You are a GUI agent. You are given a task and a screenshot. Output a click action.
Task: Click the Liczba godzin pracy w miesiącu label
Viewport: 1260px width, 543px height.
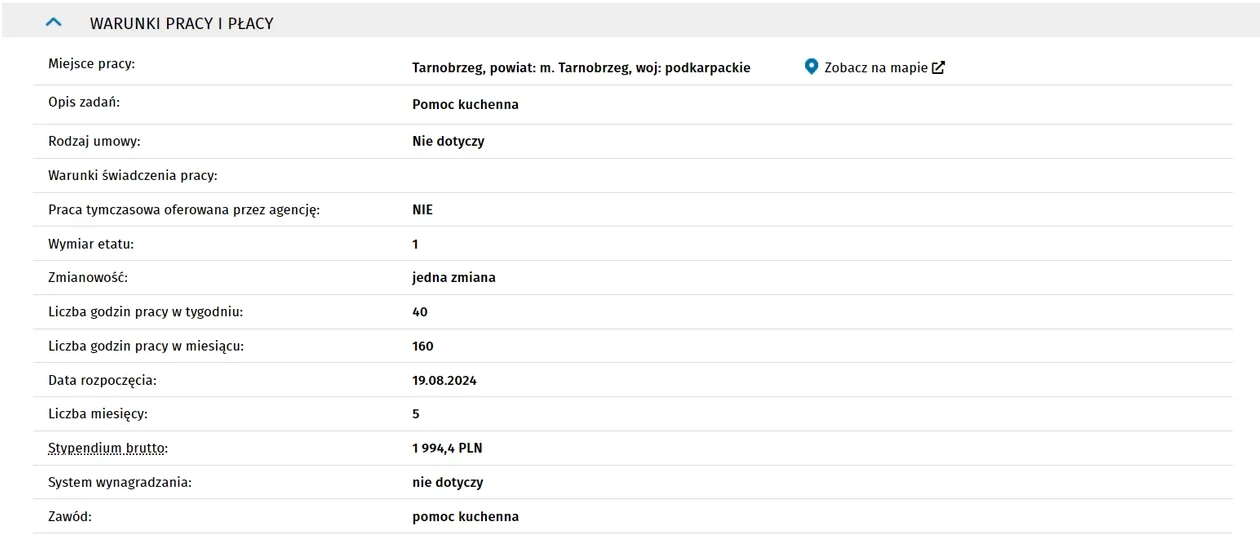click(x=146, y=346)
